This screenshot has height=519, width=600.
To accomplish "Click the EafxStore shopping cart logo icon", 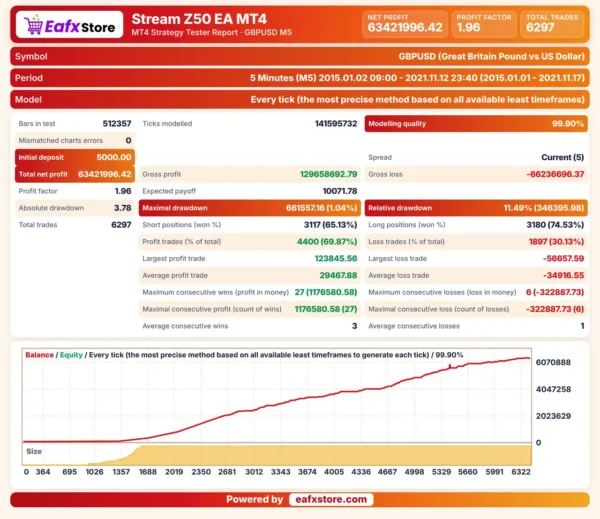I will point(34,25).
